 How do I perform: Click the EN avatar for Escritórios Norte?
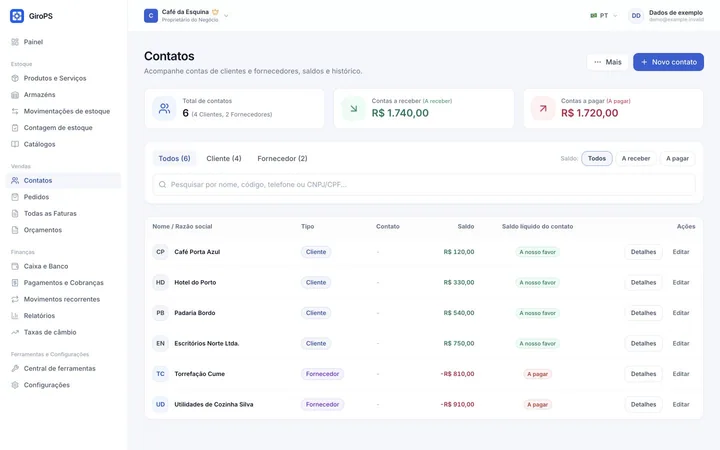160,343
